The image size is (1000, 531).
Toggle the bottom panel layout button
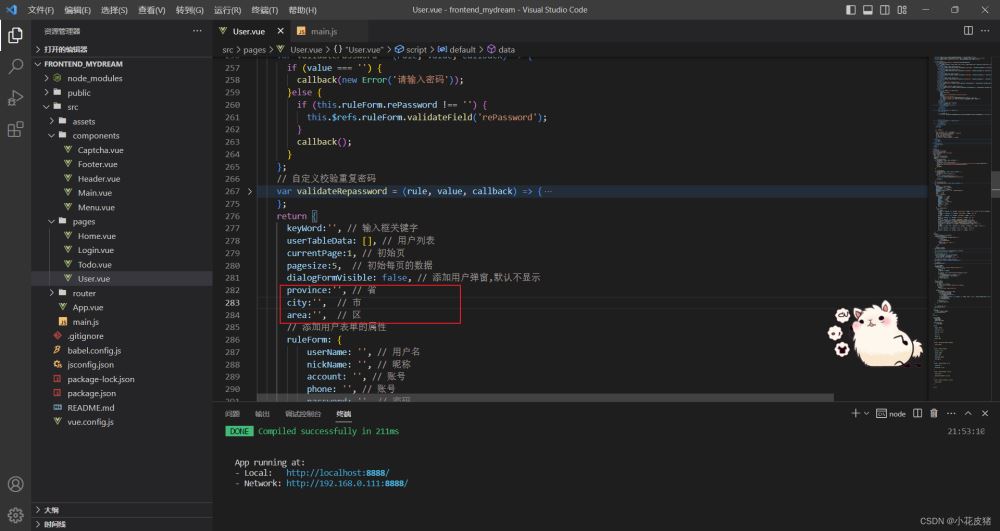click(868, 10)
